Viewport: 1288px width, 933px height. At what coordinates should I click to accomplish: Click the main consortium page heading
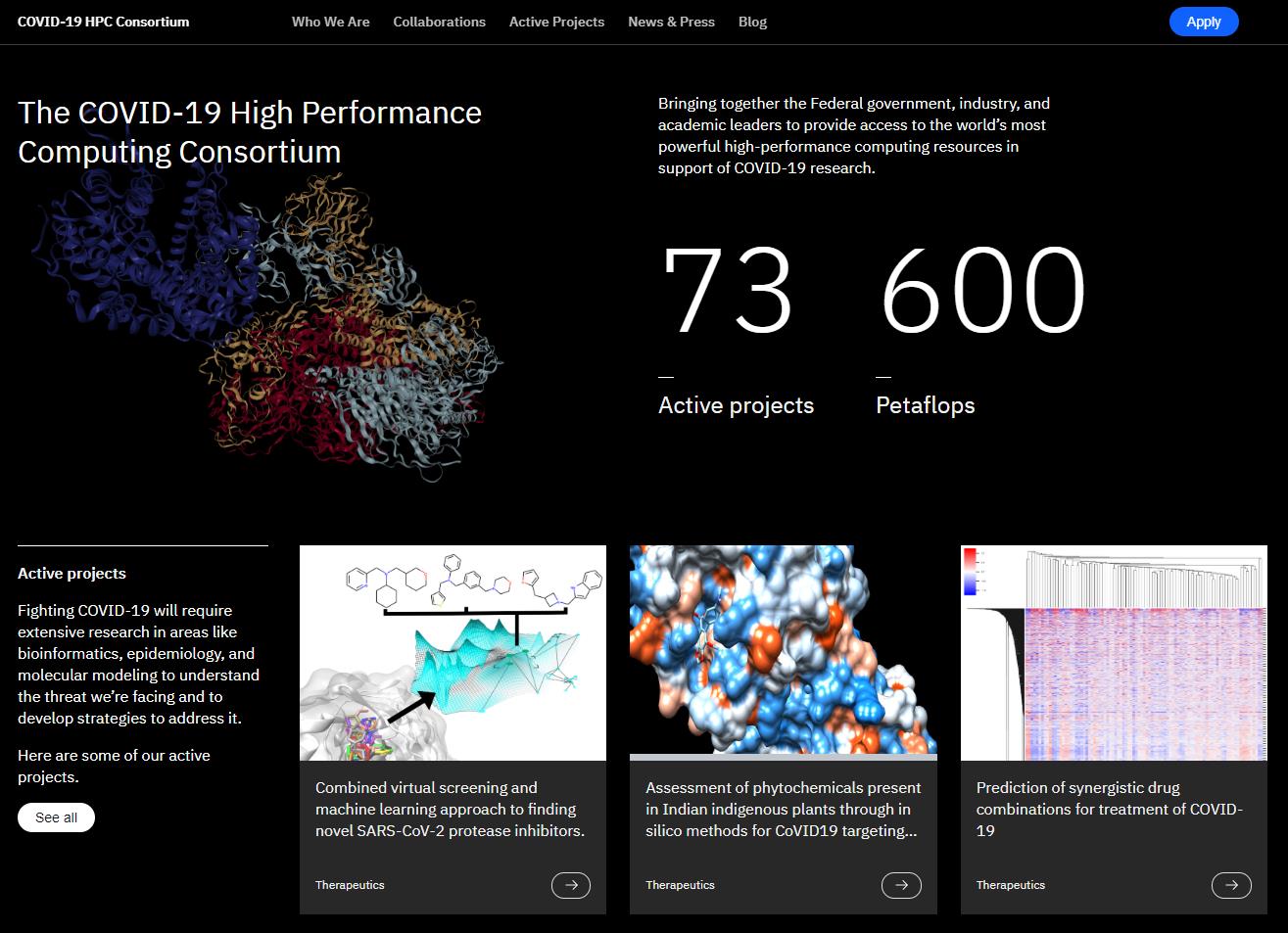point(250,132)
